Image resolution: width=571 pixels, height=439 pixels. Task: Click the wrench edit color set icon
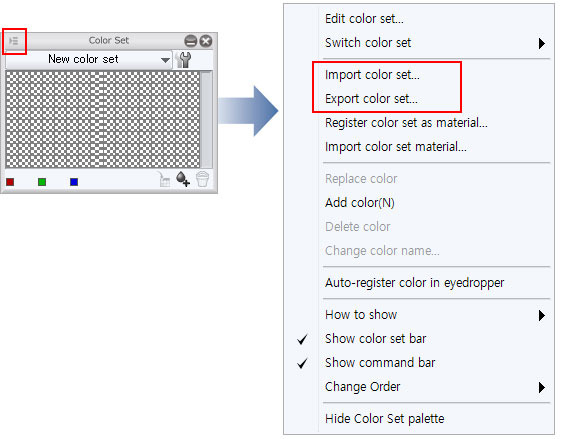pos(184,60)
